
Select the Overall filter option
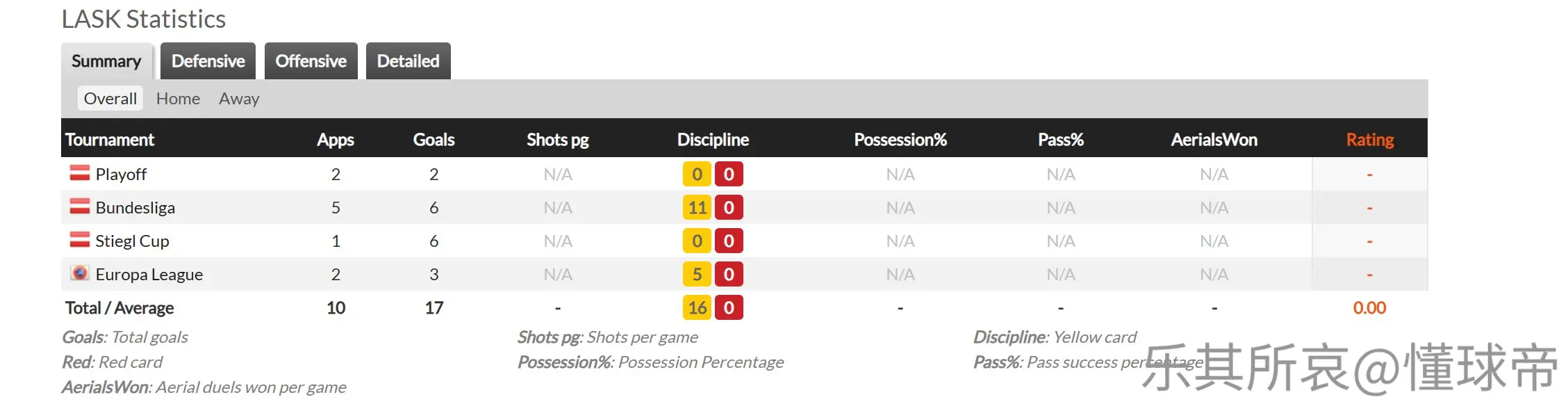point(110,99)
